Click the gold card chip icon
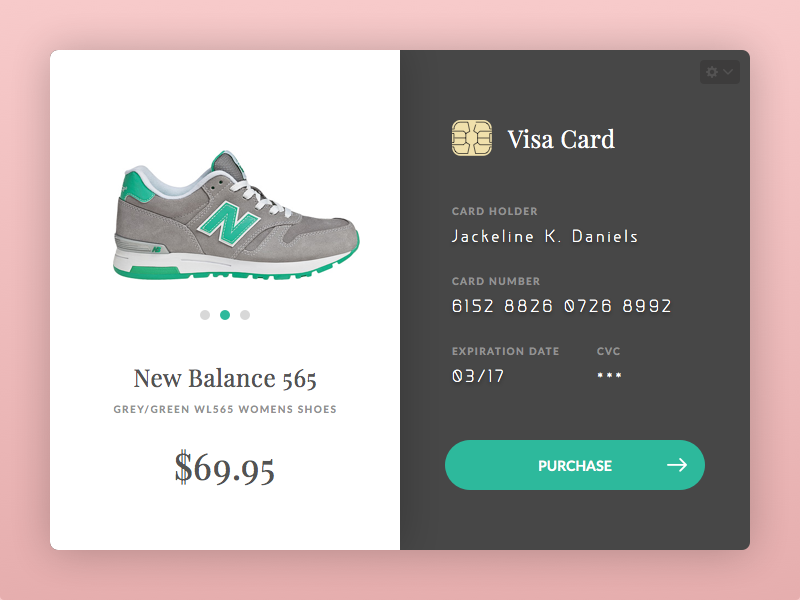800x600 pixels. tap(471, 138)
